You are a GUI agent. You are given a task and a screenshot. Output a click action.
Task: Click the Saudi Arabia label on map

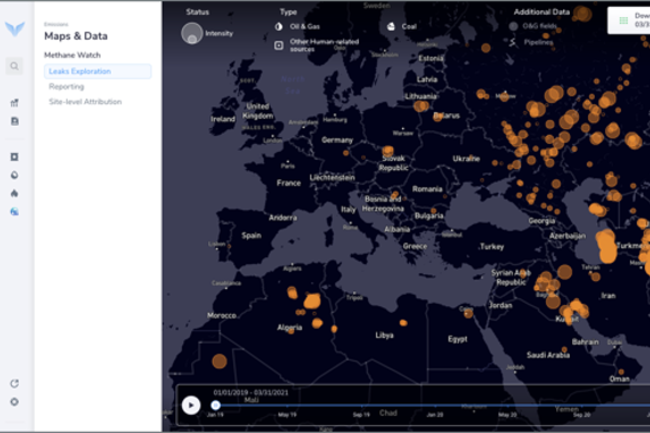548,355
